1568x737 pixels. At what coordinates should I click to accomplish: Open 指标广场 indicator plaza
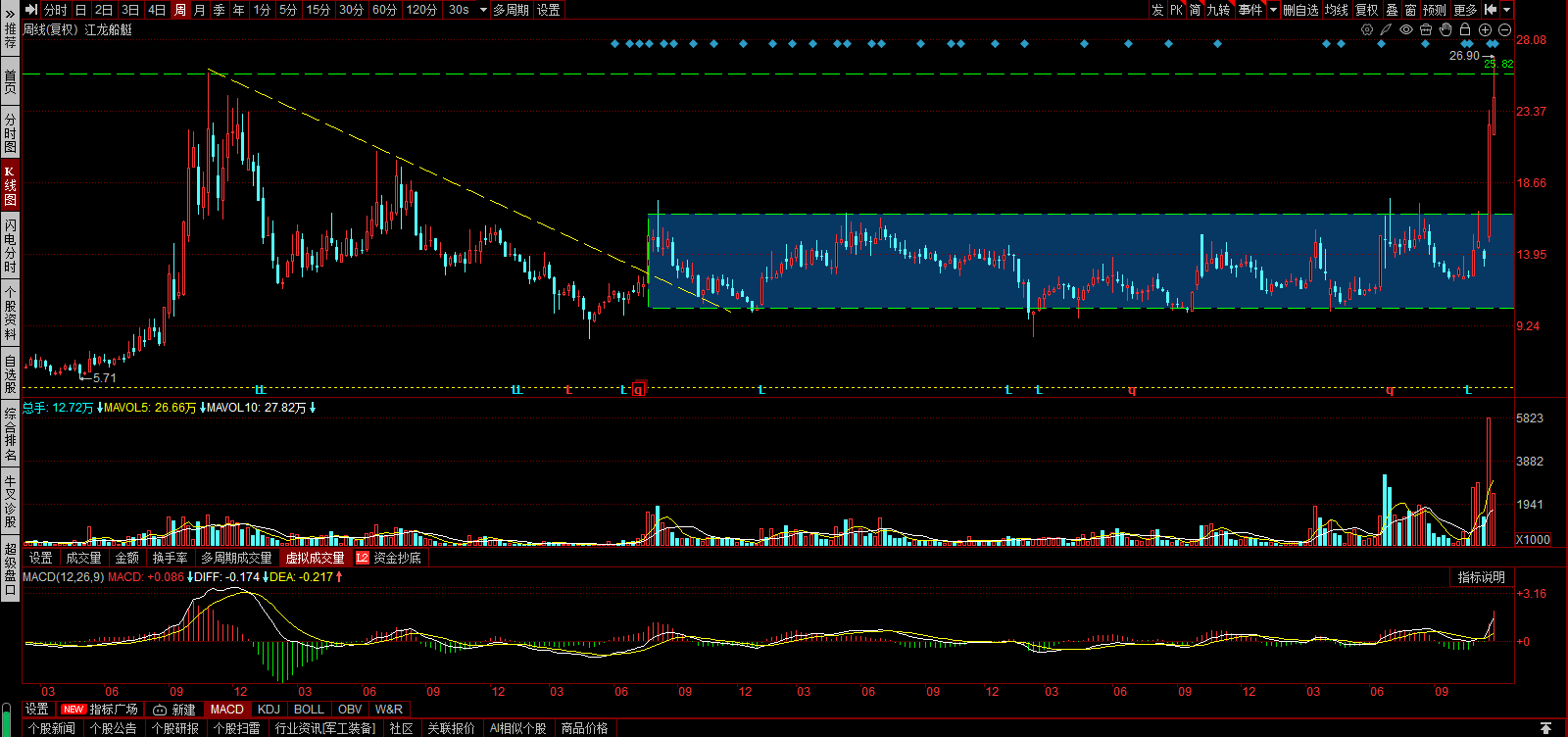[100, 709]
